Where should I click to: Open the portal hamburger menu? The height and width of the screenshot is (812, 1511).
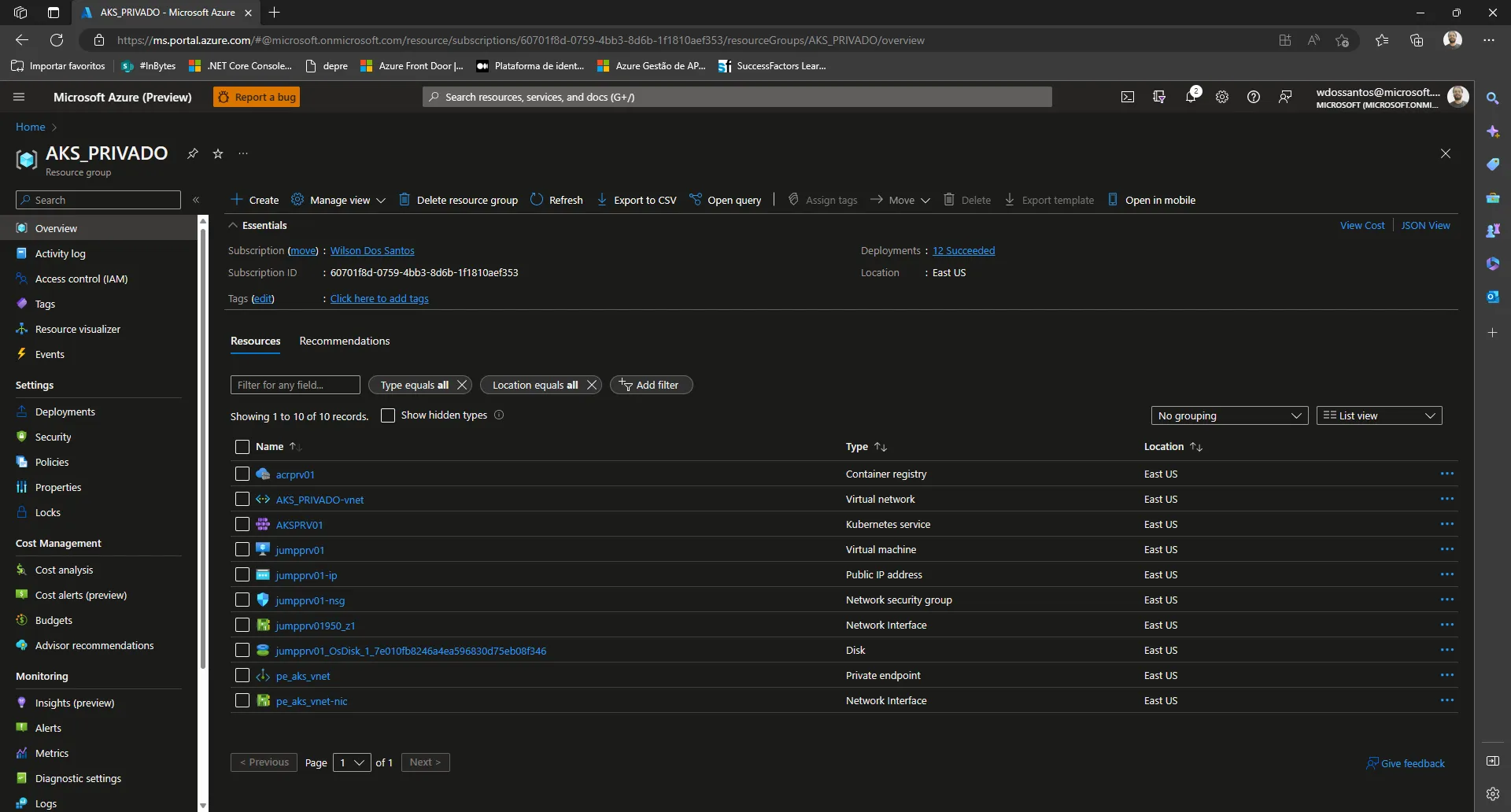(19, 97)
